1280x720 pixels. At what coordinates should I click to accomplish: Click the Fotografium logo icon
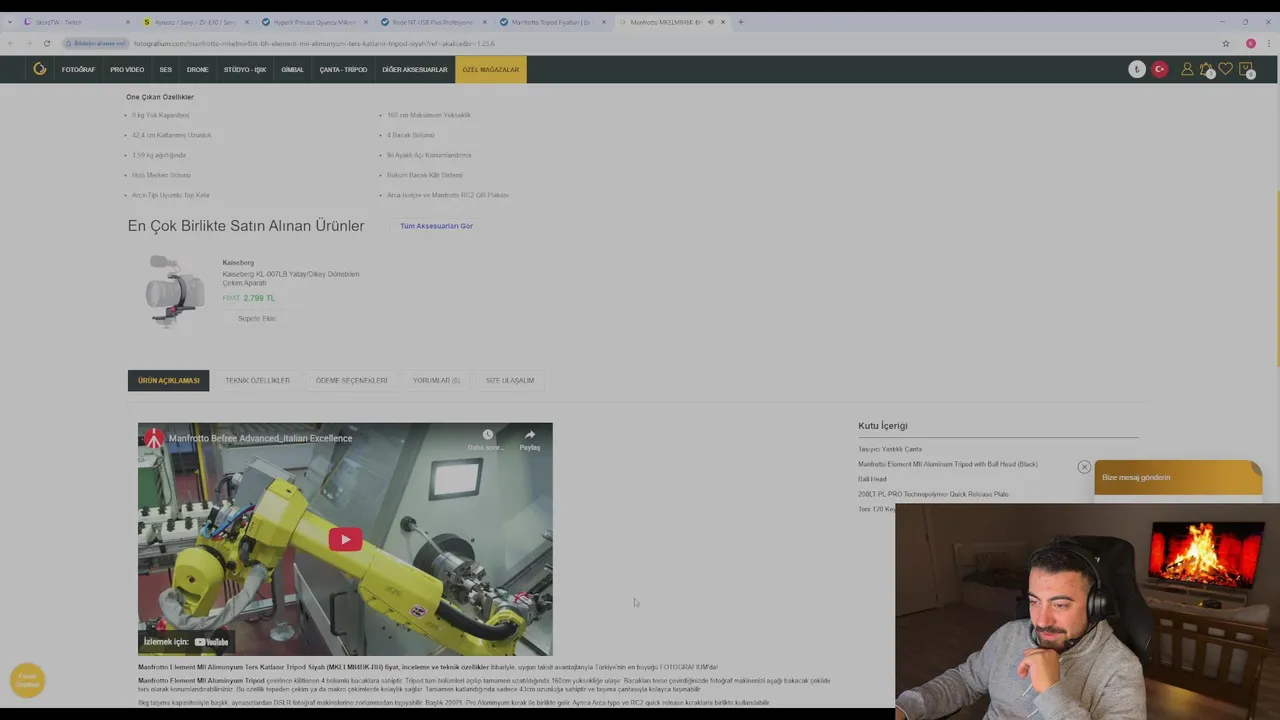pyautogui.click(x=39, y=69)
